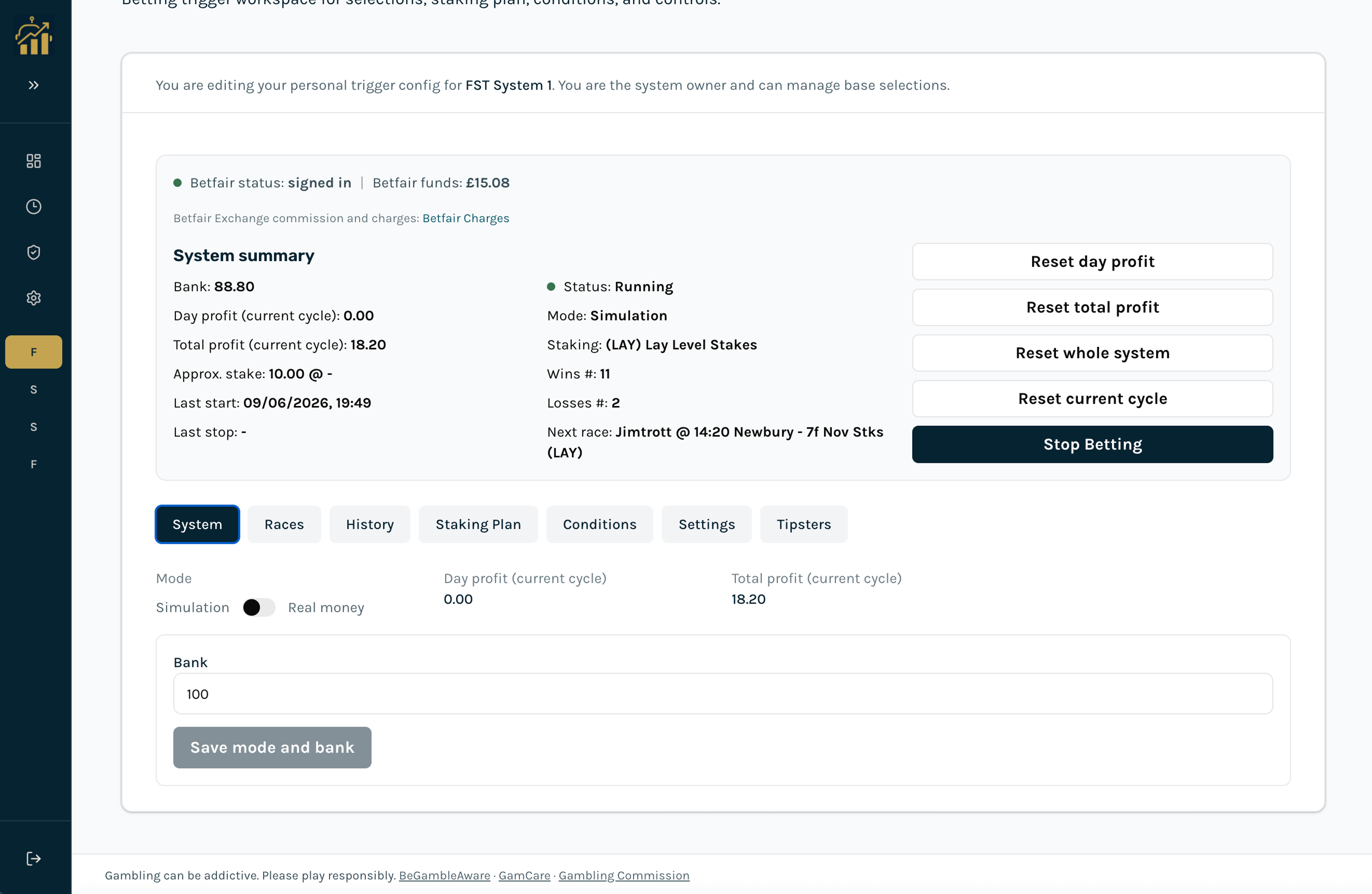
Task: Switch to the System tab
Action: click(197, 524)
